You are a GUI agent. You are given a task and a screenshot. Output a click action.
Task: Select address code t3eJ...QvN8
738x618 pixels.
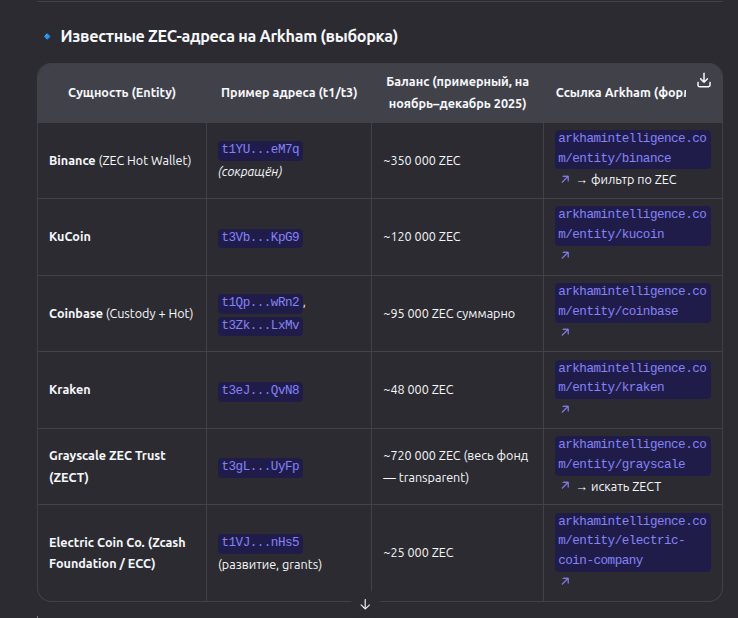pos(260,391)
